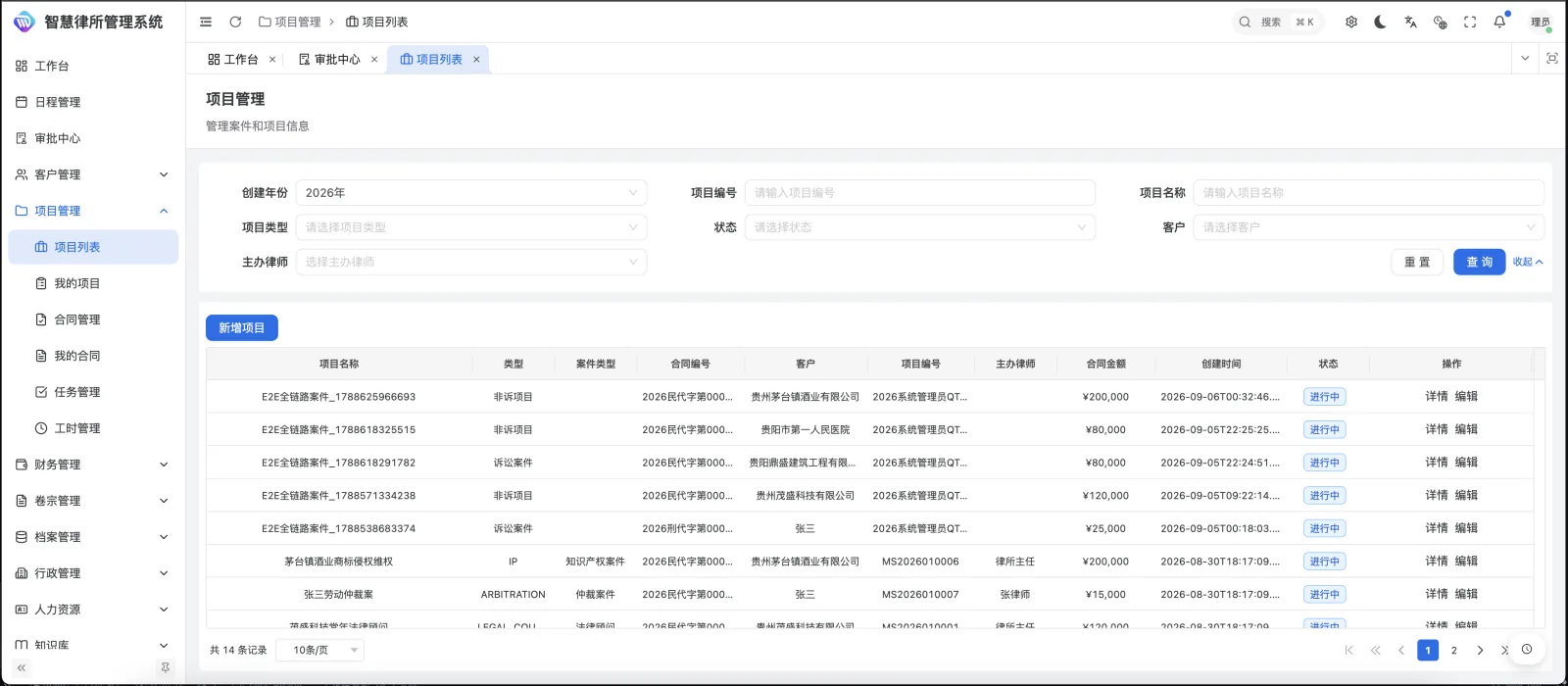Click 进行中 status tag for 张三劳动仲裁案

(x=1324, y=594)
